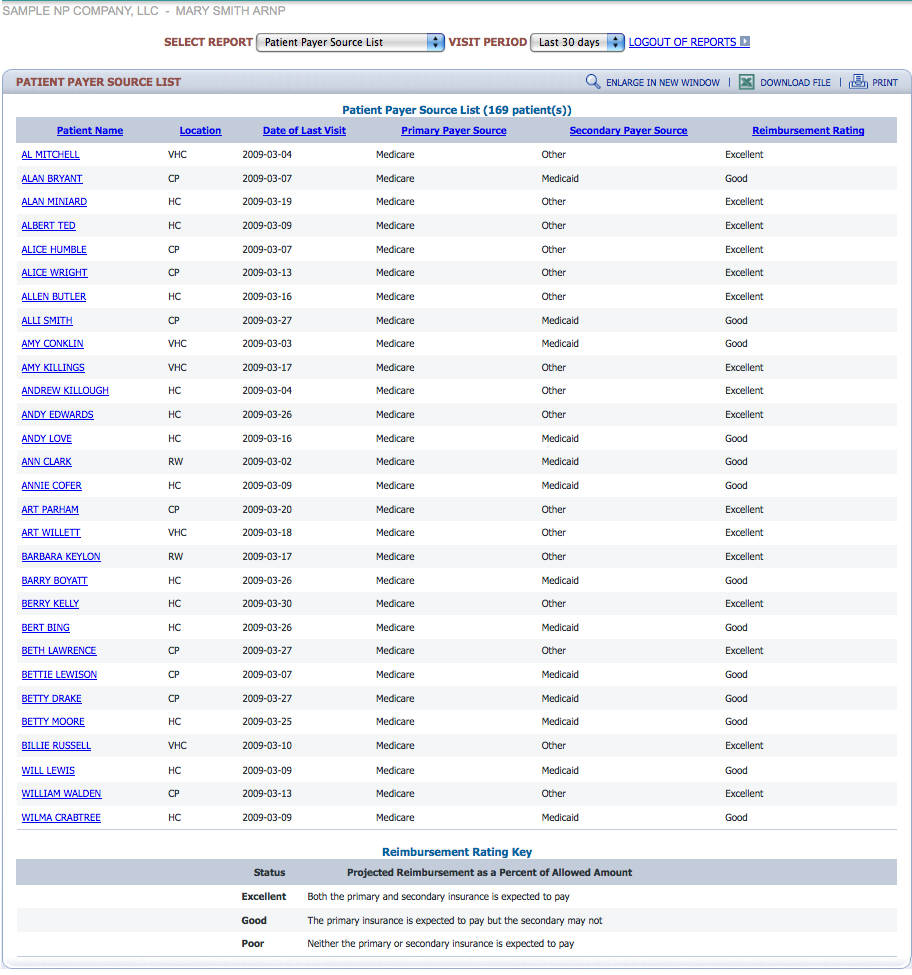Open patient ALAN BRYANT
The width and height of the screenshot is (912, 975).
[52, 178]
